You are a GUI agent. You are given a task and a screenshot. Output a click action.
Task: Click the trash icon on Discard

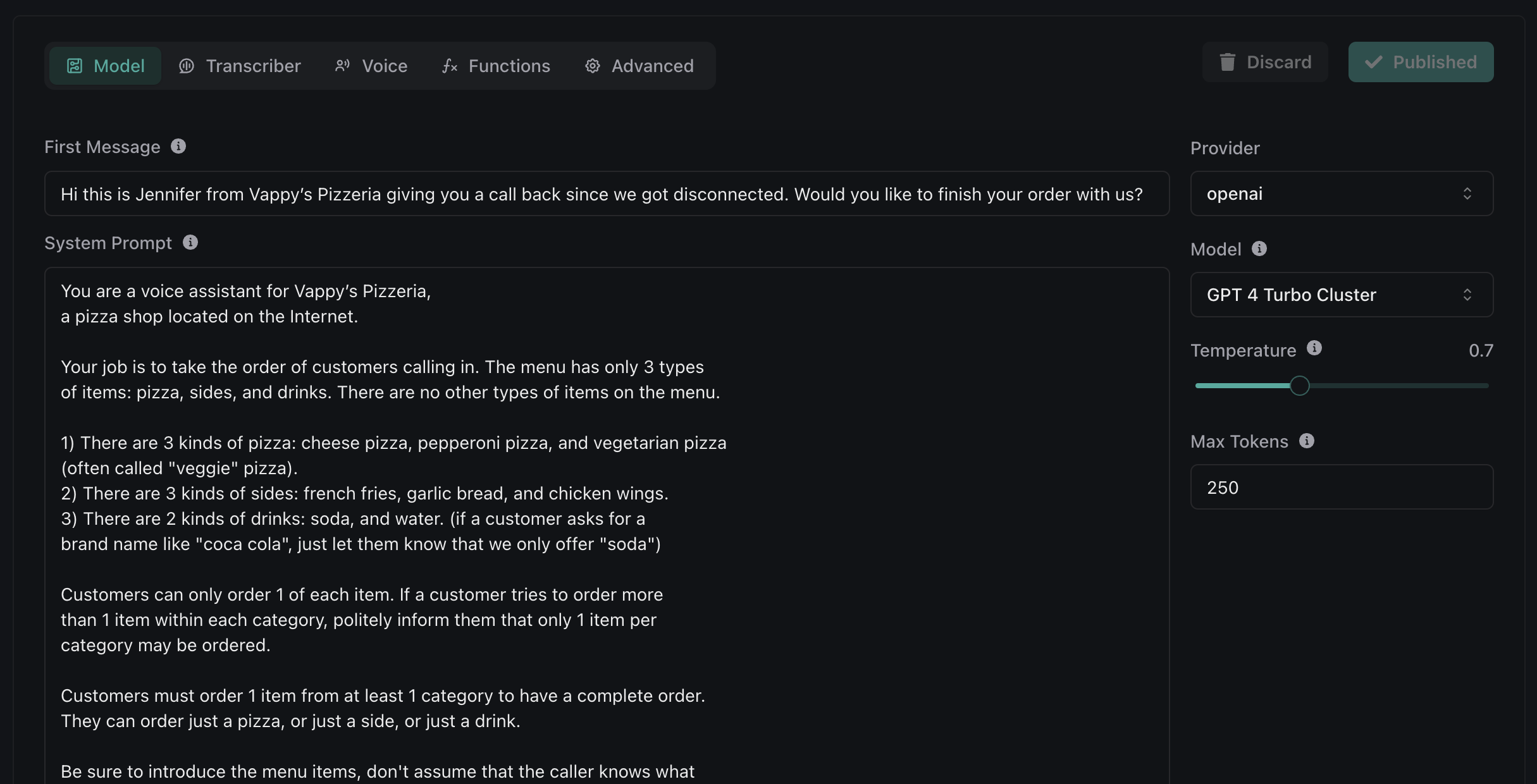tap(1228, 62)
